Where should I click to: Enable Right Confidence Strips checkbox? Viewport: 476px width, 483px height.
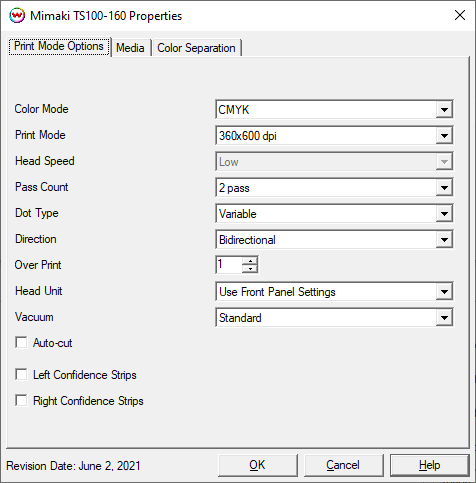pyautogui.click(x=21, y=400)
